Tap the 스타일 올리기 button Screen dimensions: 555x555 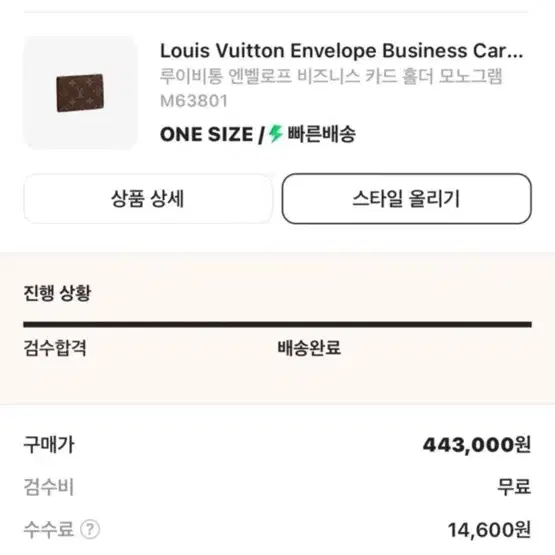(x=407, y=199)
